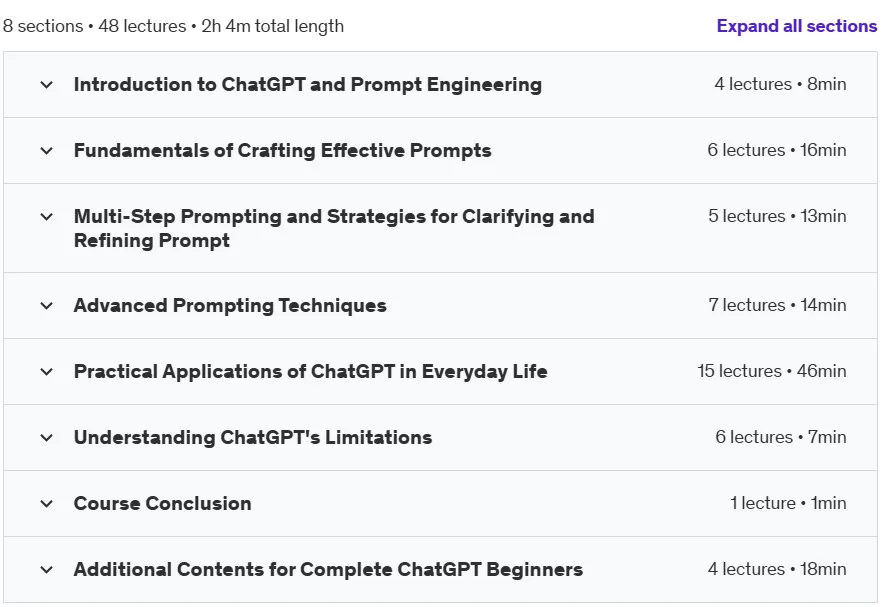This screenshot has height=607, width=882.
Task: Expand Understanding ChatGPT's Limitations chevron
Action: (x=47, y=438)
